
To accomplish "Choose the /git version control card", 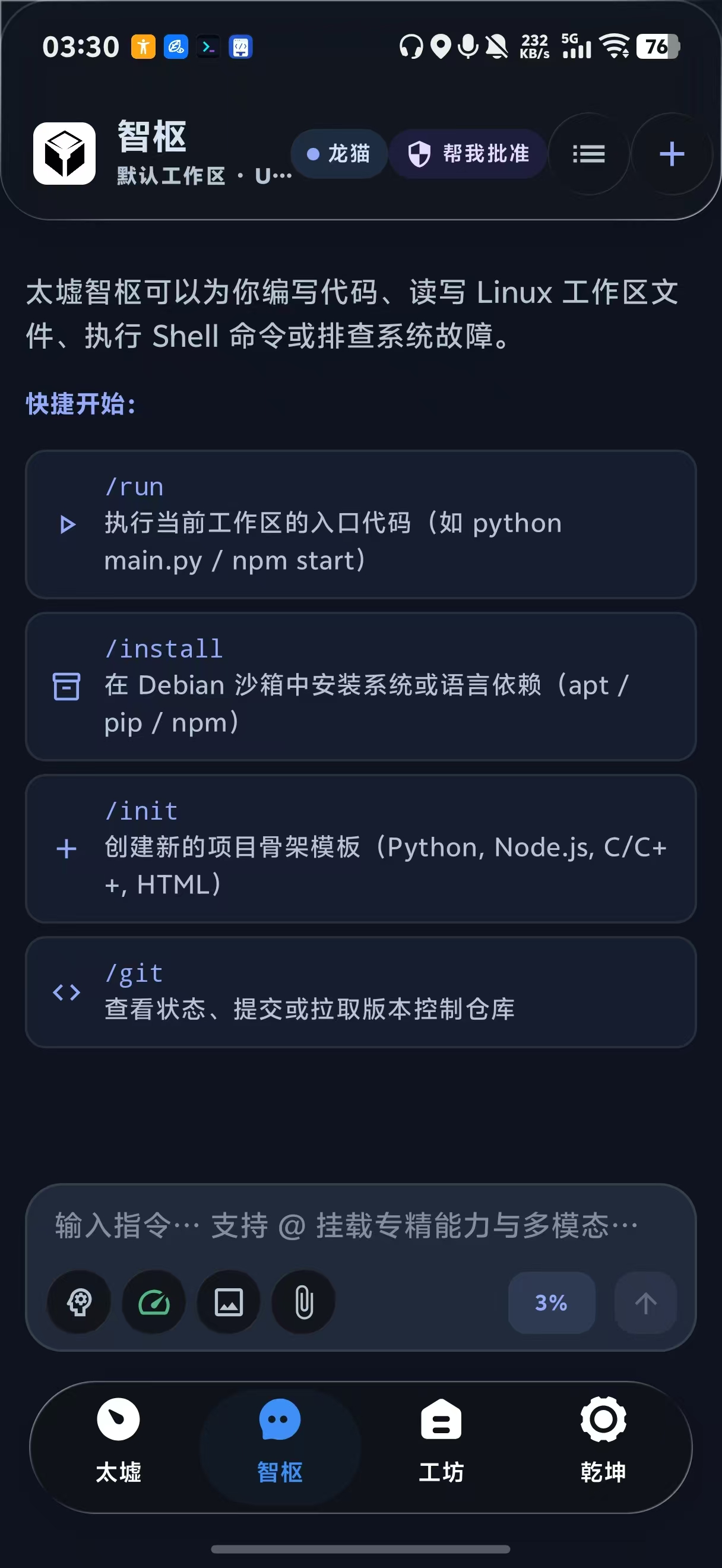I will 360,991.
